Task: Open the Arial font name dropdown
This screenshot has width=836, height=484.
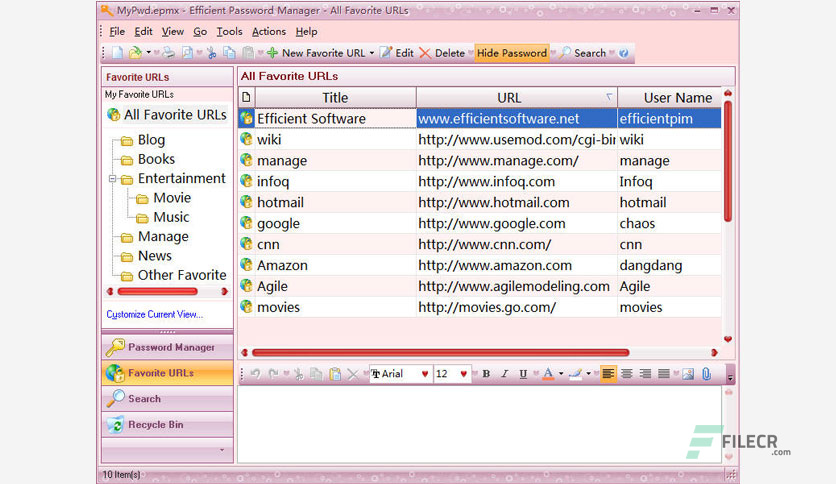Action: pyautogui.click(x=425, y=374)
